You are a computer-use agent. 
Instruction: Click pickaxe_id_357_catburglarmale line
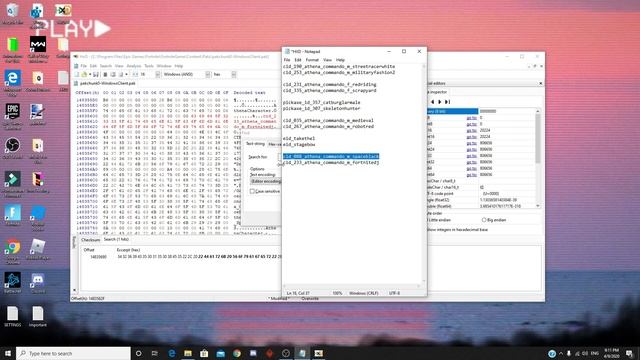coord(322,102)
